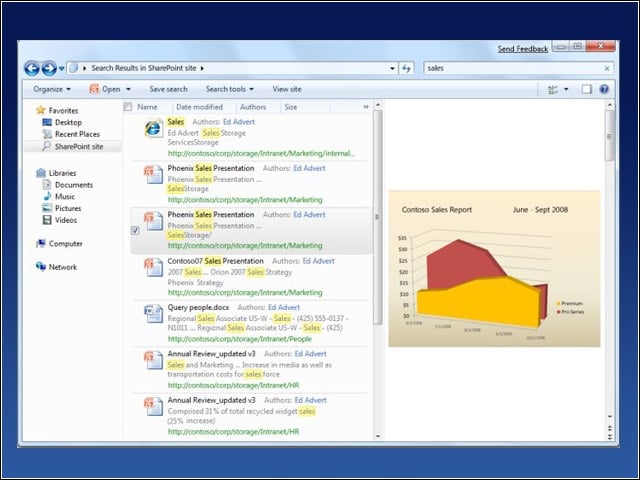Image resolution: width=640 pixels, height=480 pixels.
Task: Clear the sales search box
Action: click(607, 69)
